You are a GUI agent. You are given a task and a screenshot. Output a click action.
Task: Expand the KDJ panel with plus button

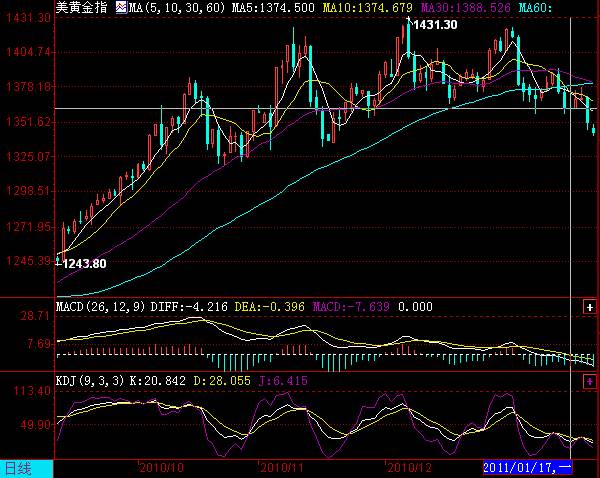(590, 382)
